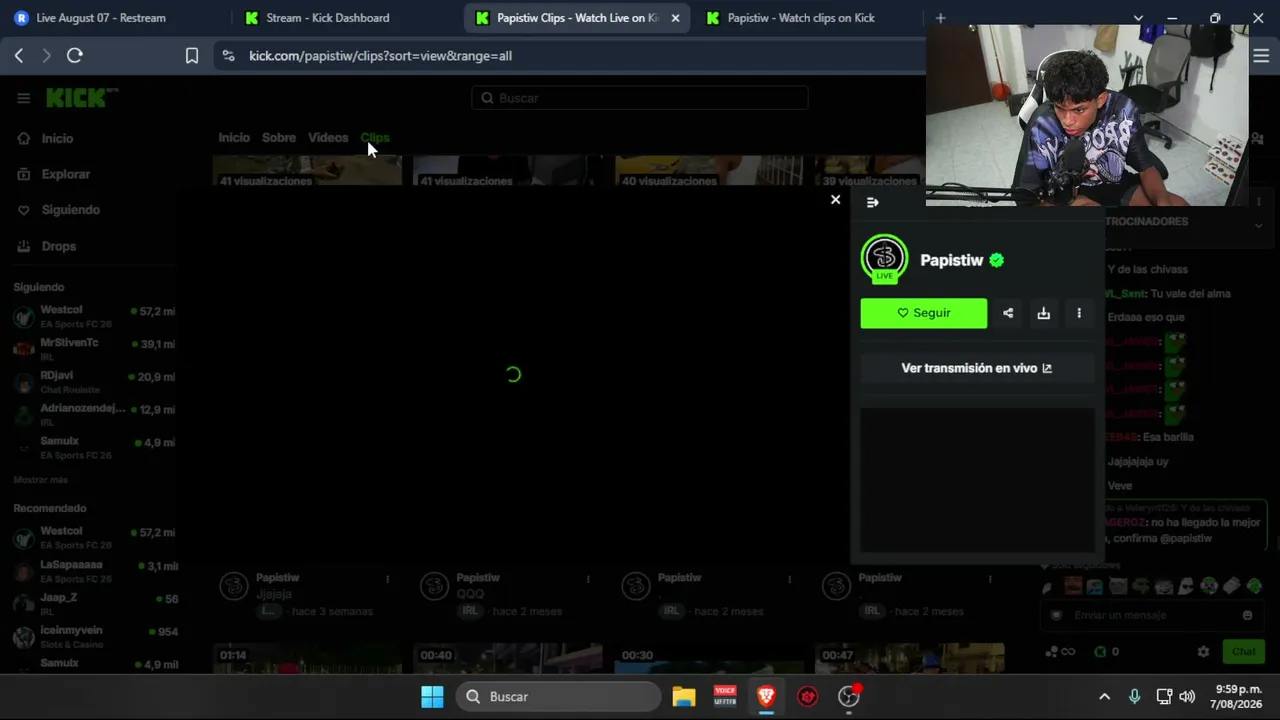
Task: Open Brave browser taskbar icon
Action: coord(766,697)
